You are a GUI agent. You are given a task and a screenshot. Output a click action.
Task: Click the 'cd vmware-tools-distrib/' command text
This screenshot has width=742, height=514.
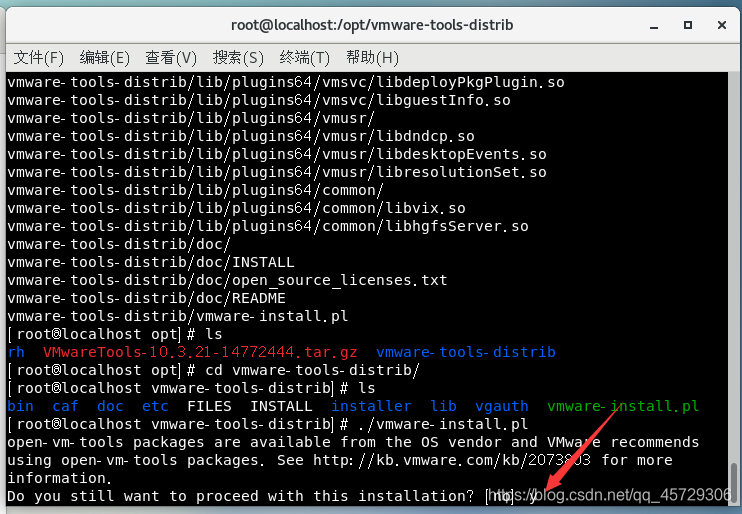pos(312,370)
